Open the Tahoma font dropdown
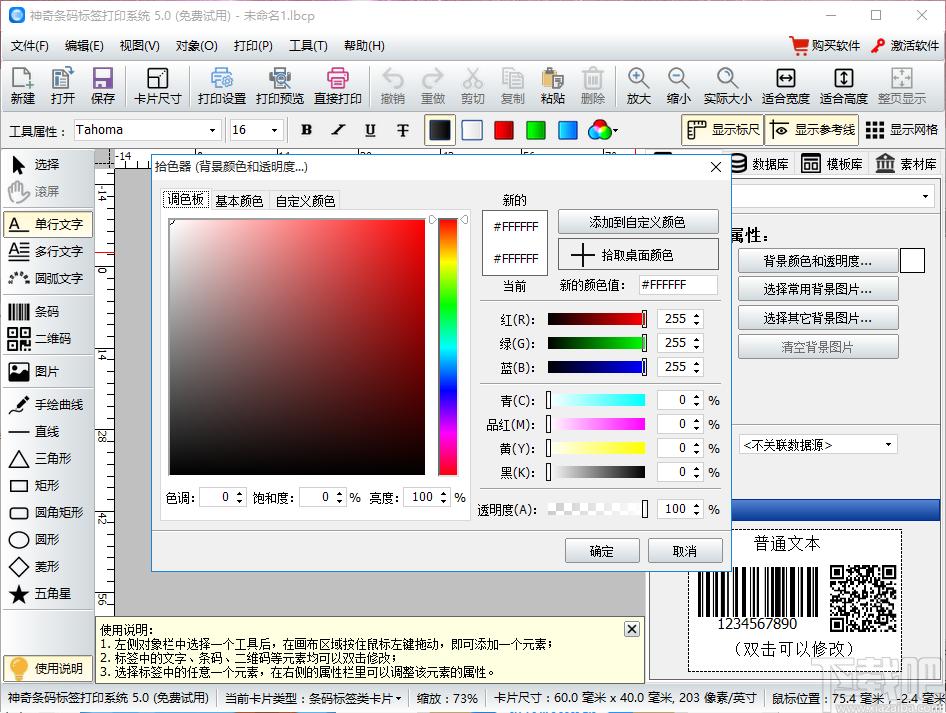Screen dimensions: 946x713 pyautogui.click(x=147, y=130)
